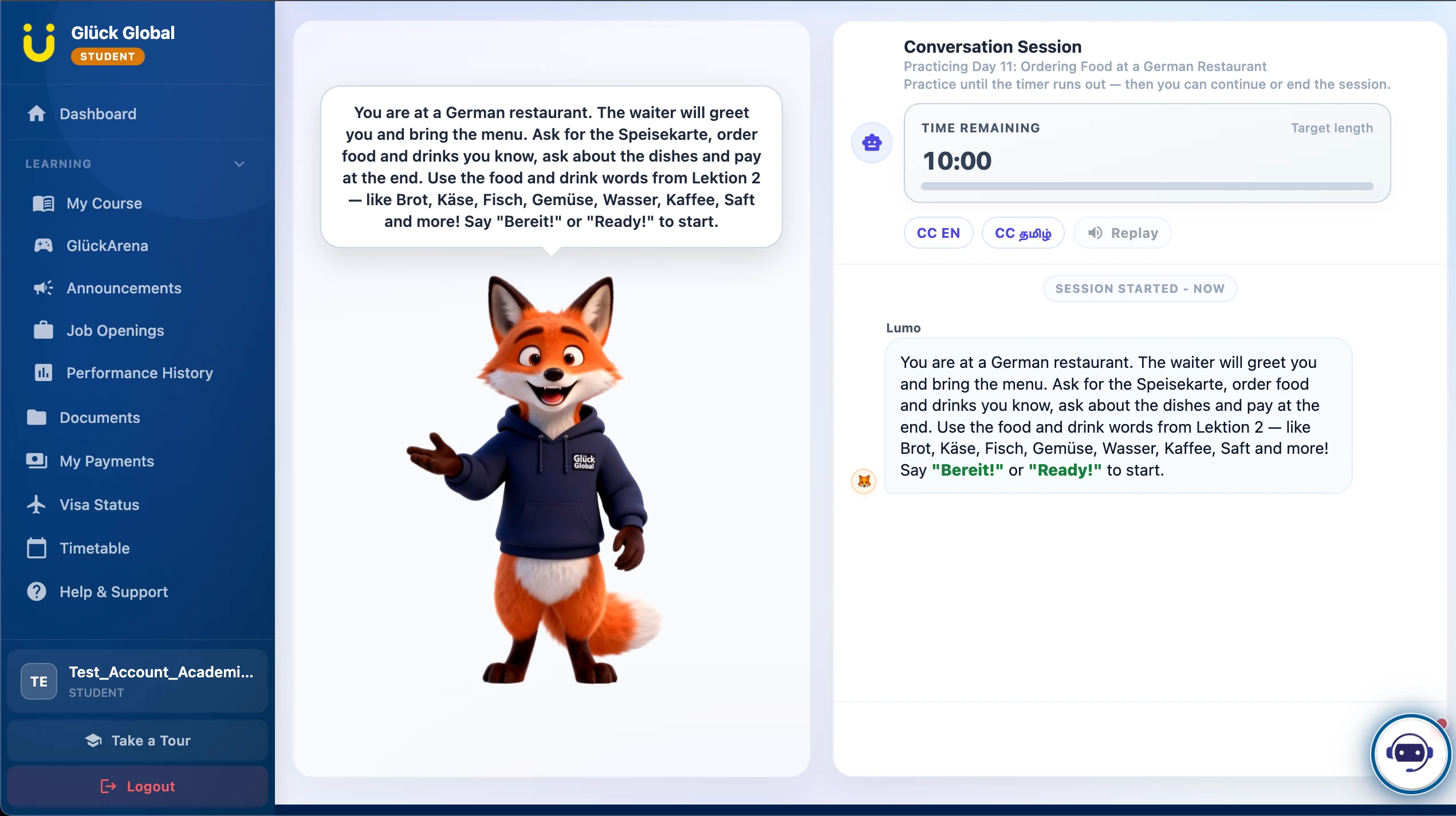Click the small fox avatar beside Lumo's message
Image resolution: width=1456 pixels, height=816 pixels.
(864, 481)
